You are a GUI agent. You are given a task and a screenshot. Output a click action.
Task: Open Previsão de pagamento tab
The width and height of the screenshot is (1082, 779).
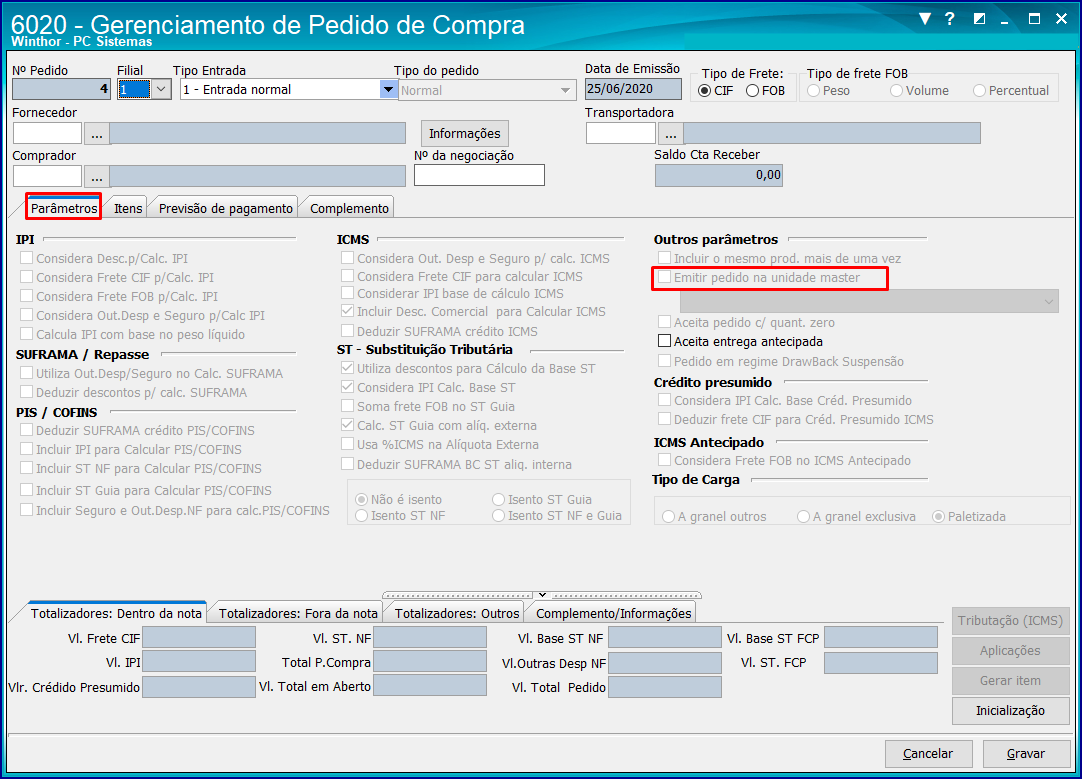coord(226,208)
